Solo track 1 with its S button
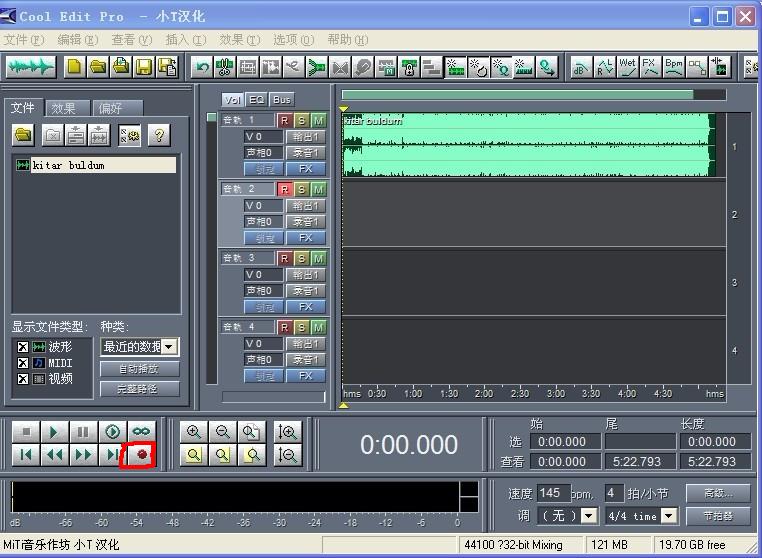The image size is (762, 558). [301, 121]
